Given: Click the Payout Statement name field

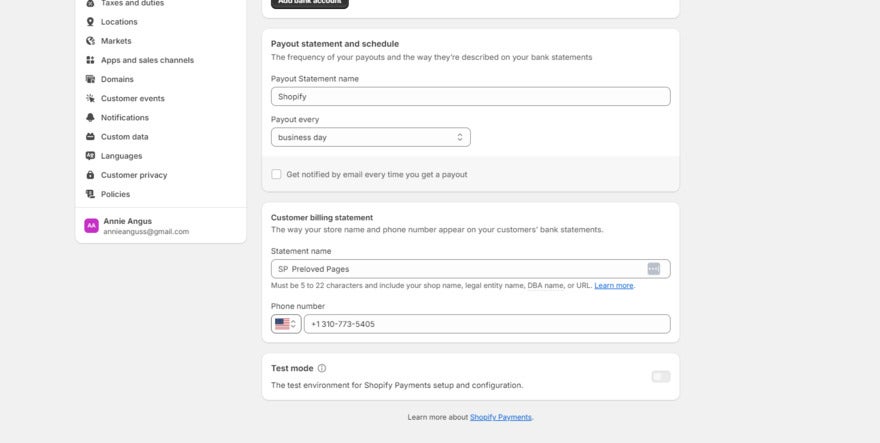Looking at the screenshot, I should [x=470, y=97].
